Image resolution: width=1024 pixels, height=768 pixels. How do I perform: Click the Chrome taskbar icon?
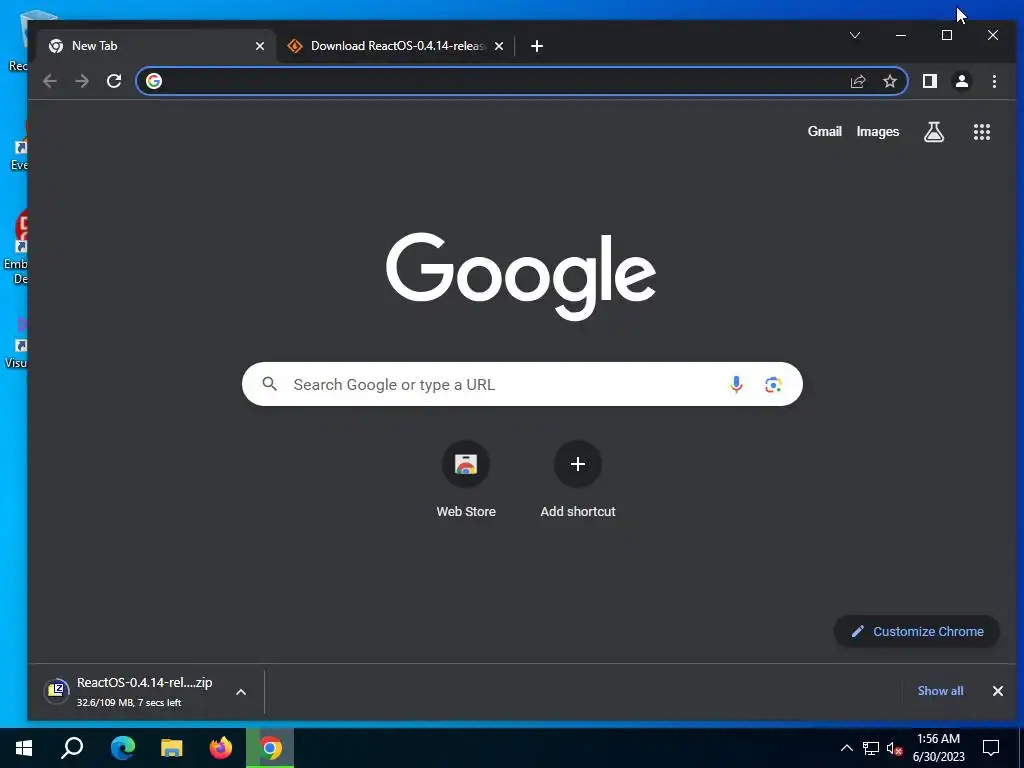click(270, 748)
